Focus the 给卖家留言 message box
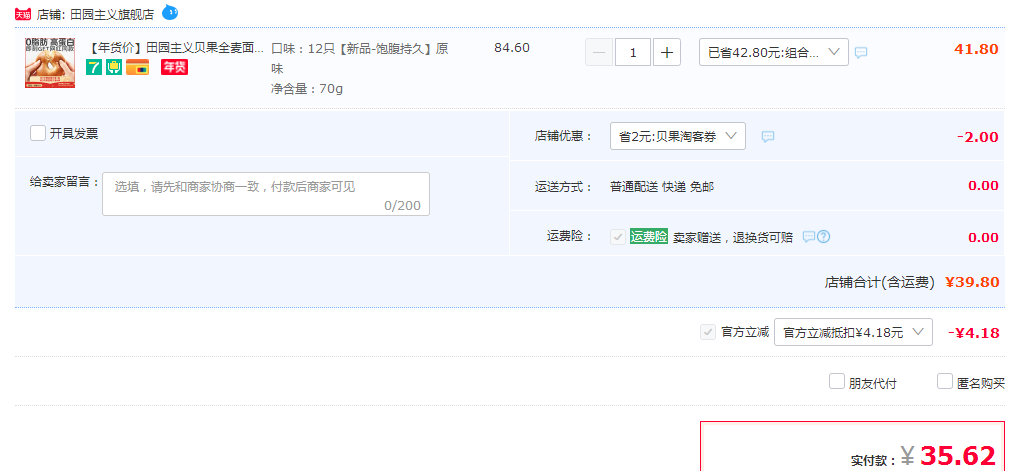Screen dimensions: 1022x471 point(266,194)
